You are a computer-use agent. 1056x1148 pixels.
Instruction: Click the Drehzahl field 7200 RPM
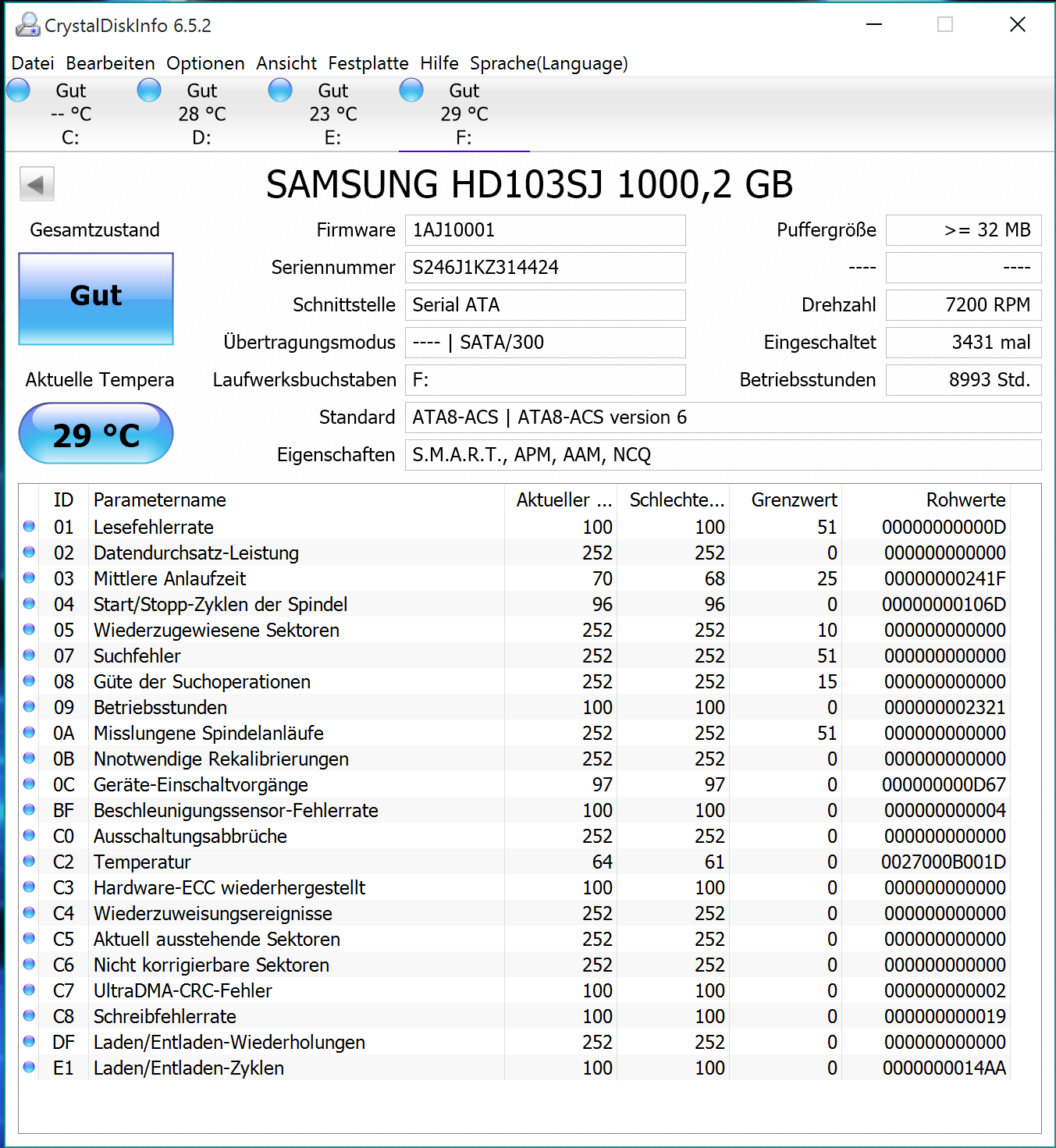click(963, 305)
